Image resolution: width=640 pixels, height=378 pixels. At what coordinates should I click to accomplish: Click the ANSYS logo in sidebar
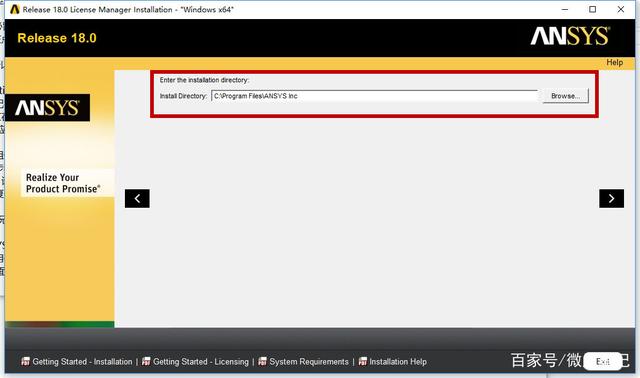[x=47, y=108]
